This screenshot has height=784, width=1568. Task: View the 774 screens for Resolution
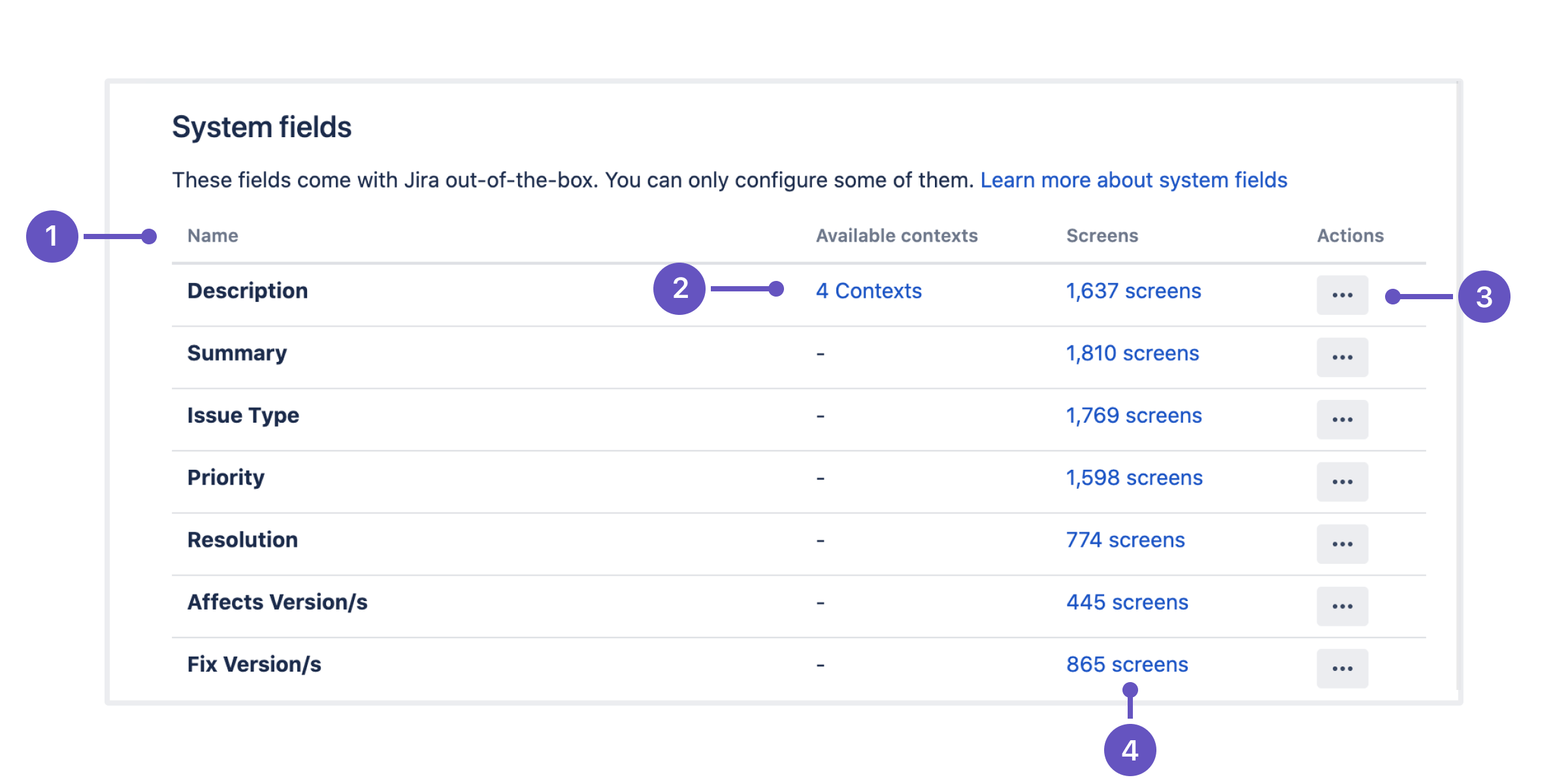tap(1125, 540)
